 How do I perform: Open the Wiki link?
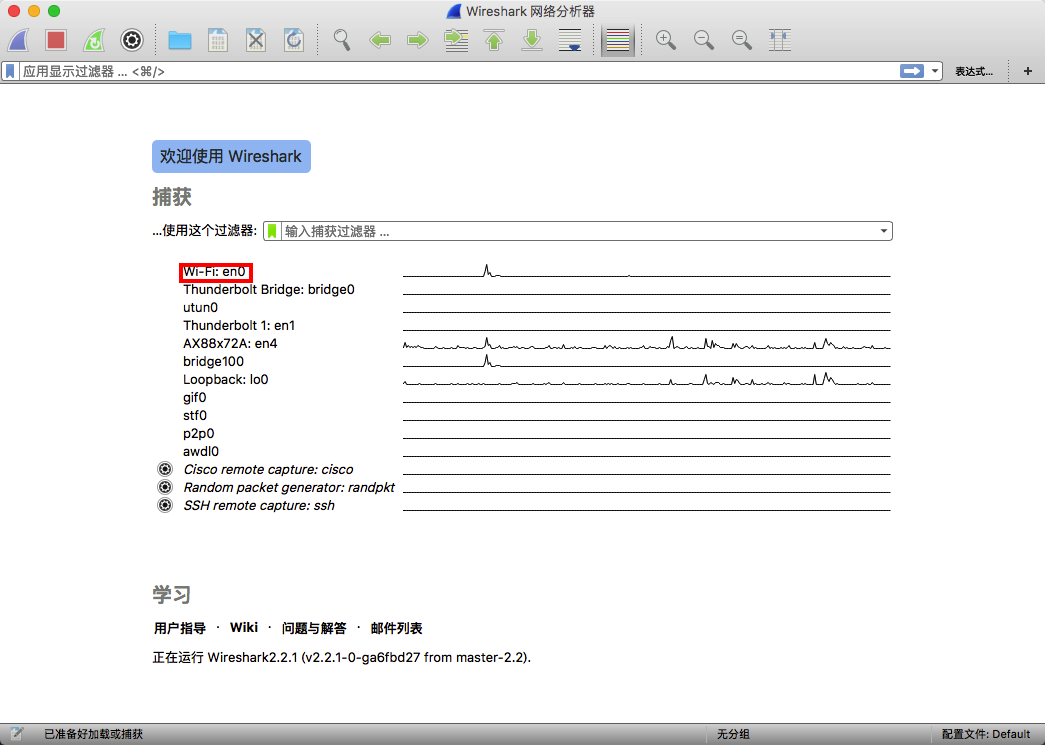point(244,628)
